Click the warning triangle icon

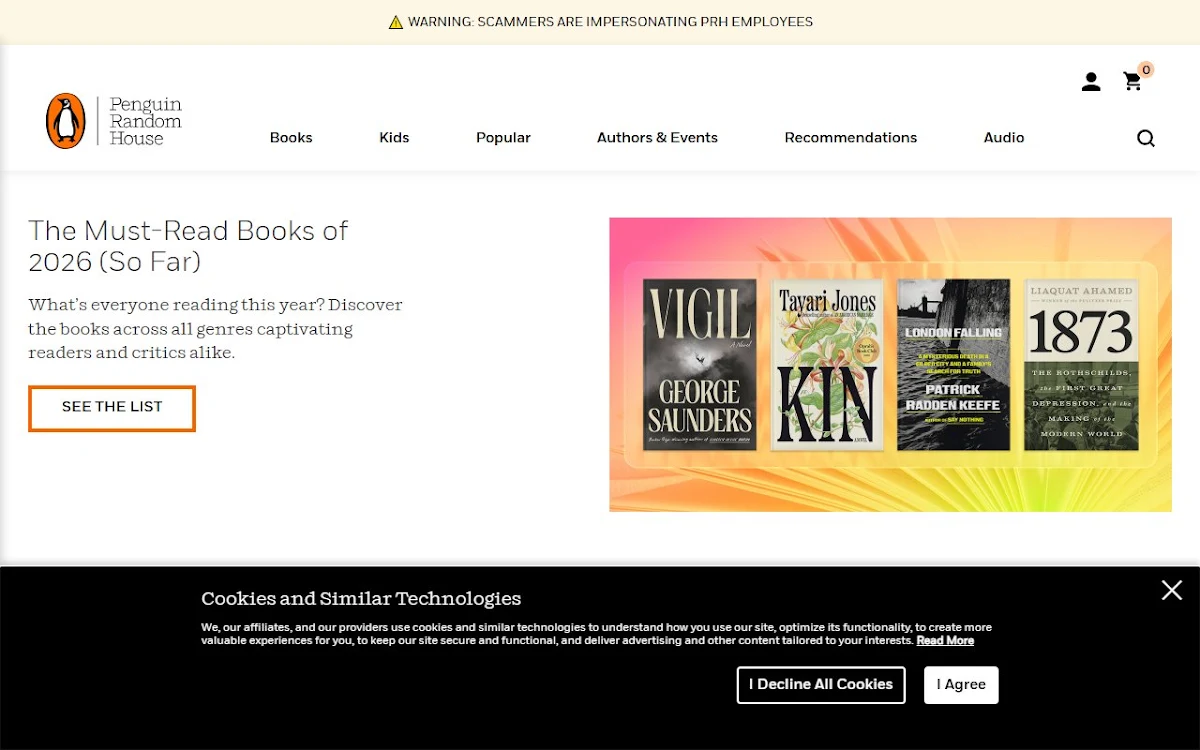pyautogui.click(x=396, y=22)
